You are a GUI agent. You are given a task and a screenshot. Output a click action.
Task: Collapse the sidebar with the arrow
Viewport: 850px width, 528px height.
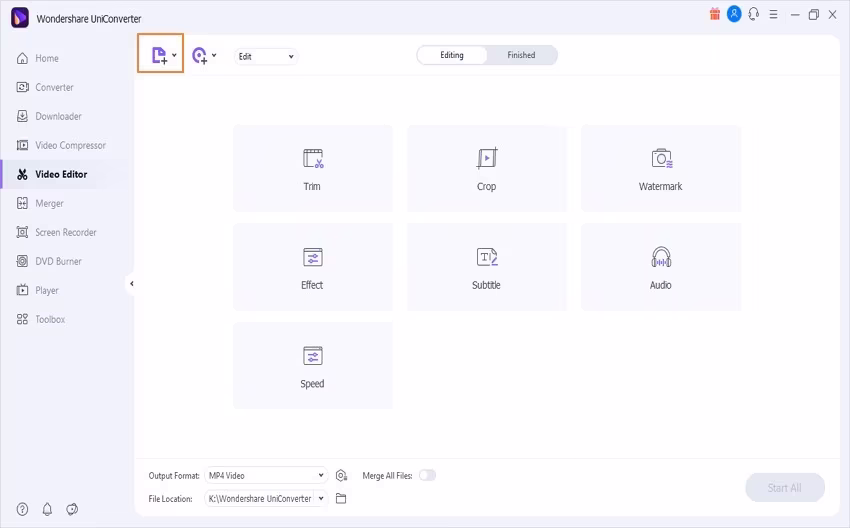[132, 284]
